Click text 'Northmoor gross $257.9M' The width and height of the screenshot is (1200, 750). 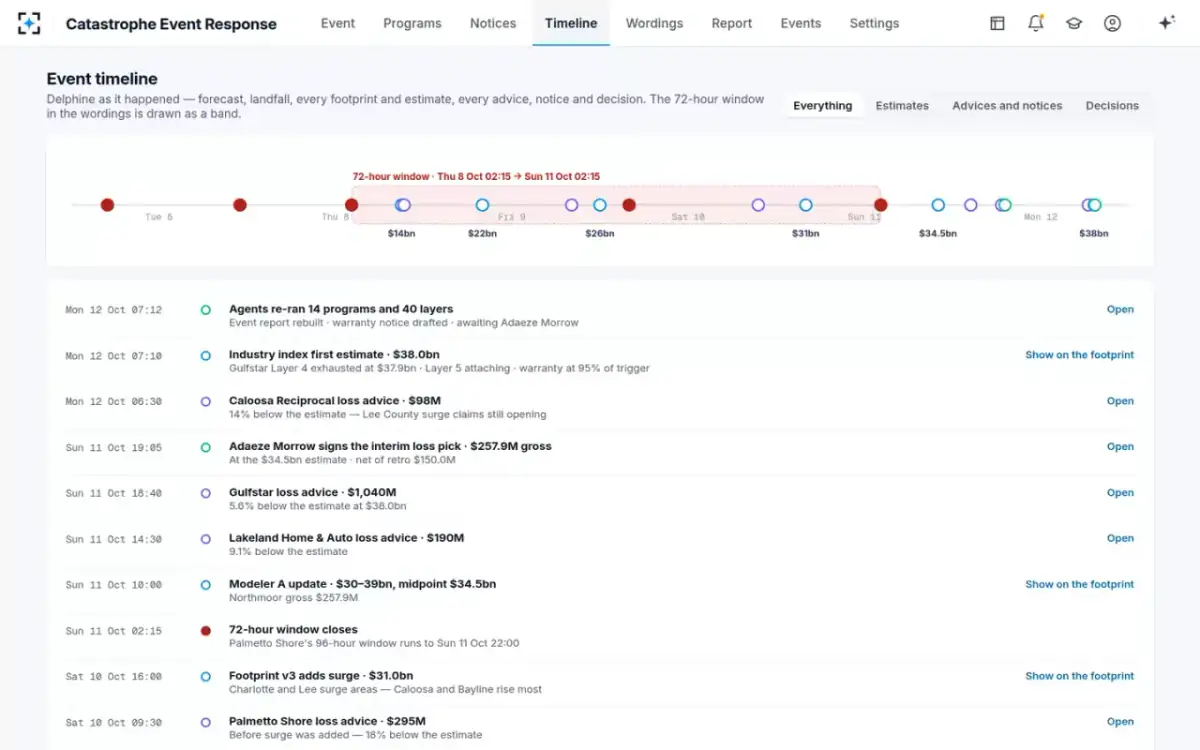[293, 598]
